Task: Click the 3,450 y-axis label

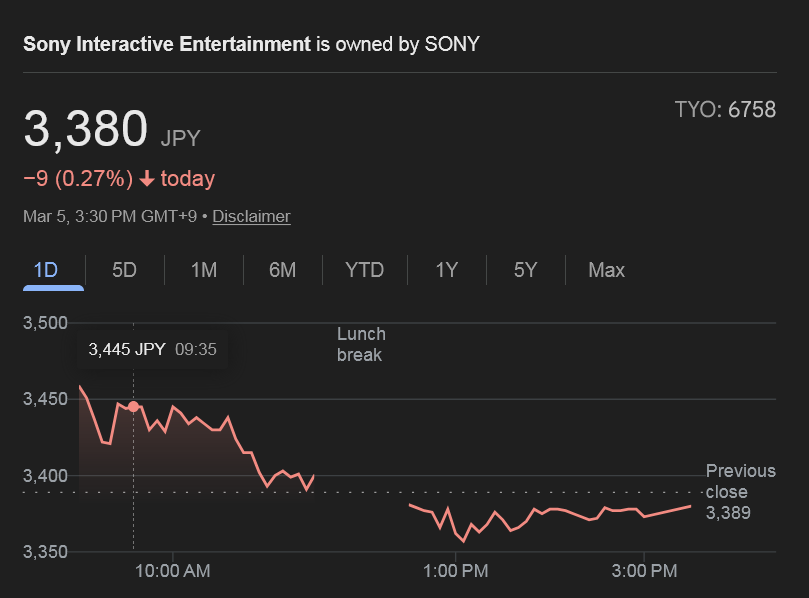Action: pos(45,399)
